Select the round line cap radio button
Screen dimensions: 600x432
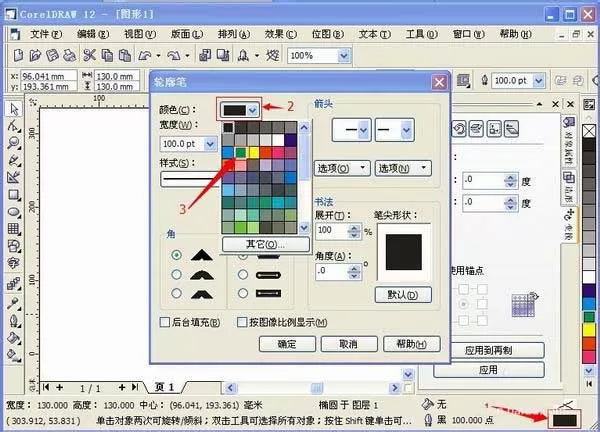click(243, 274)
